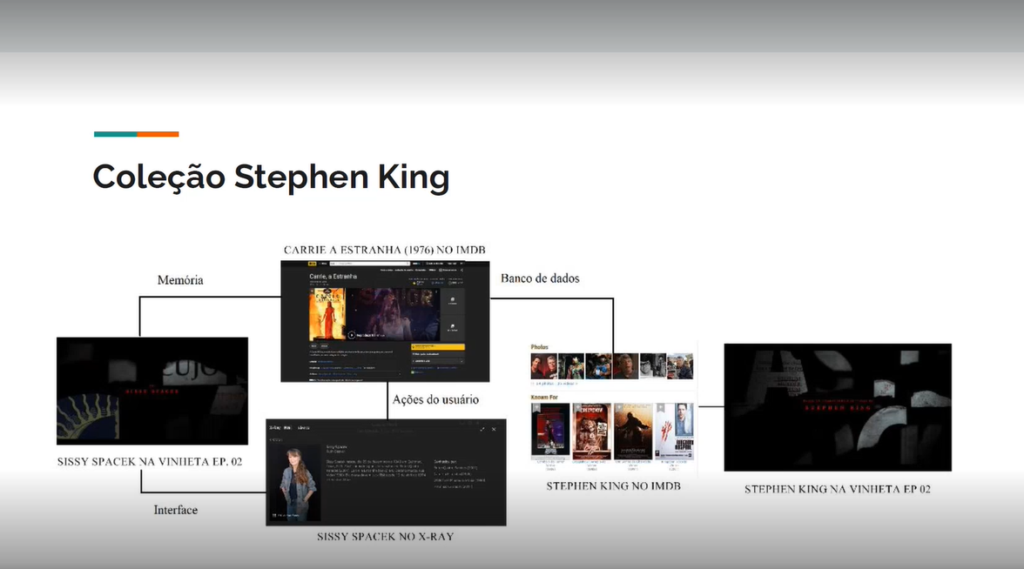The image size is (1024, 569).
Task: Click the 'Ações do usuário' label
Action: 436,399
